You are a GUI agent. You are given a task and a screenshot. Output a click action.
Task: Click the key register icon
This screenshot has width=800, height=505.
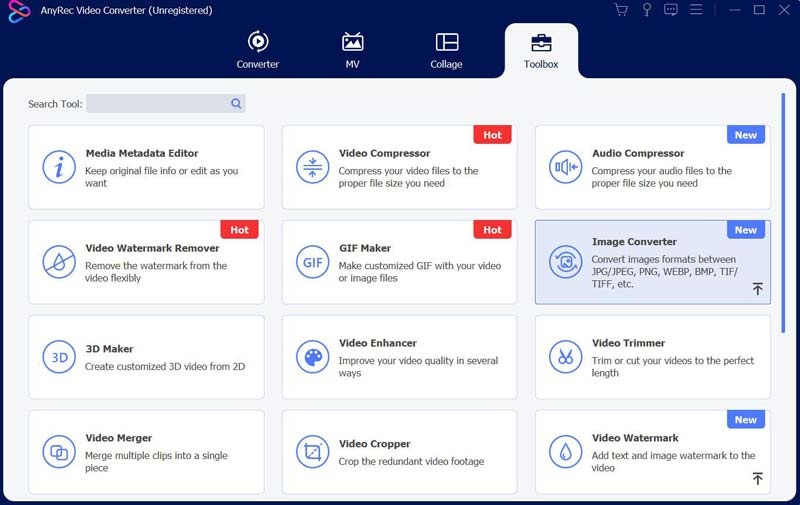647,10
